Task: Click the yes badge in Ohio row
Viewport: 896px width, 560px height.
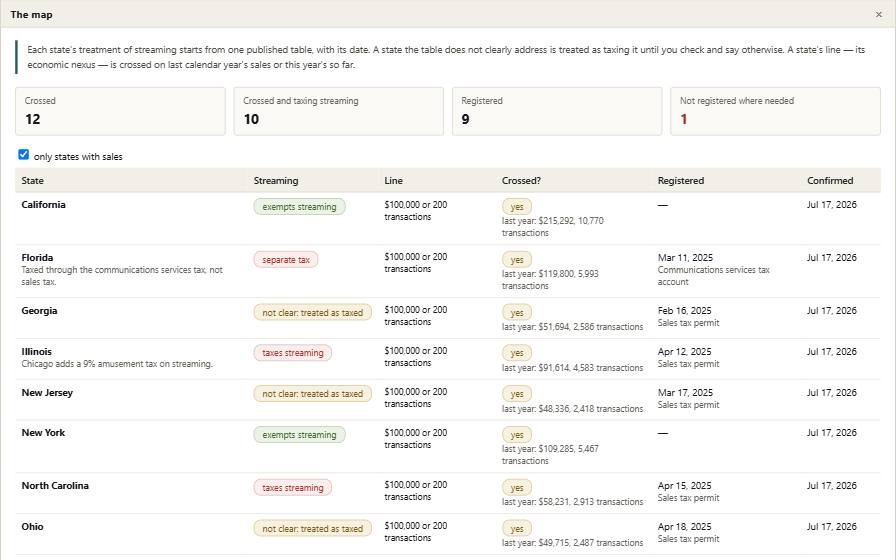Action: point(517,529)
